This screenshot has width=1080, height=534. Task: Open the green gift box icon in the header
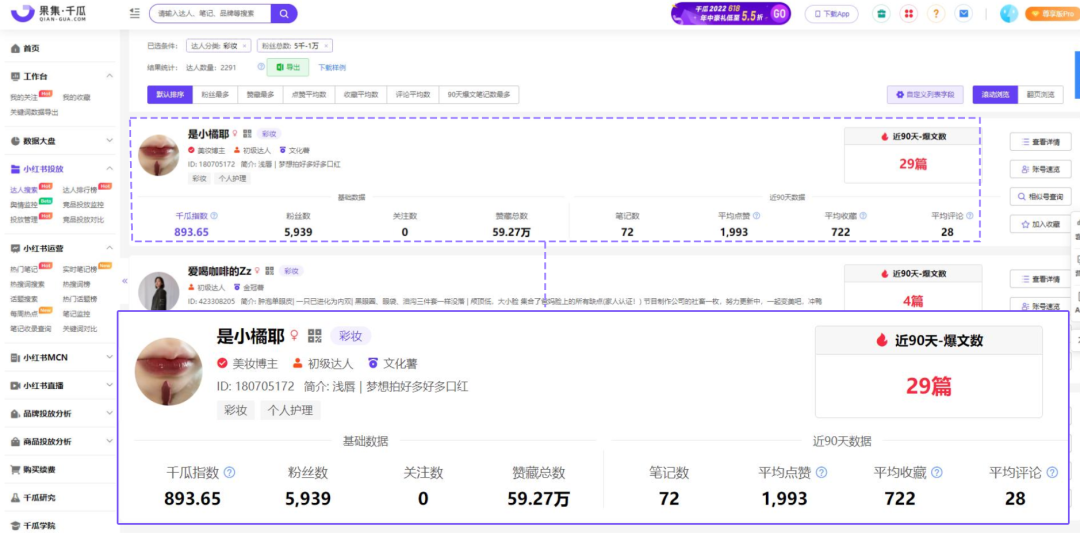tap(880, 14)
